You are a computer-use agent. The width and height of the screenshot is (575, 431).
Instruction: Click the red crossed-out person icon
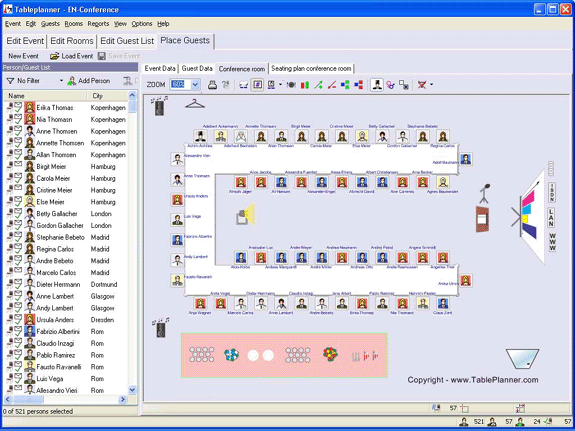pos(422,85)
